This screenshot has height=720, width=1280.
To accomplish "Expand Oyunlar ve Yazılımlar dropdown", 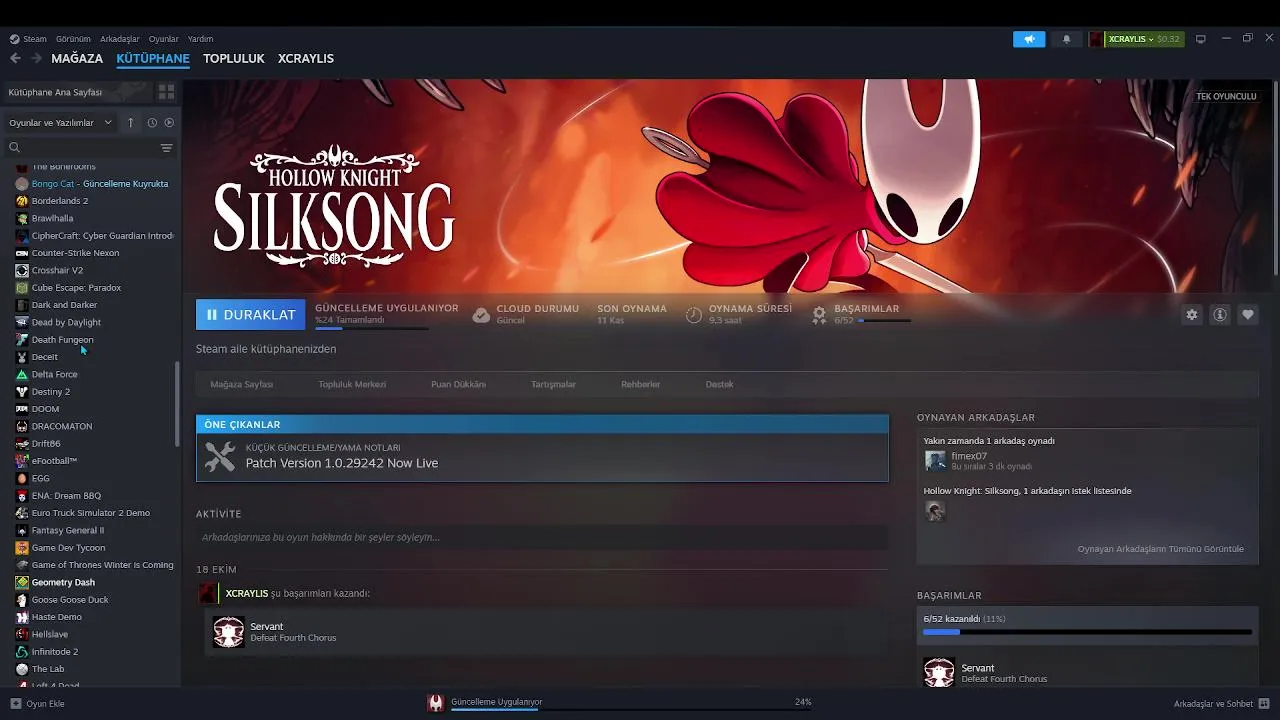I will tap(61, 122).
